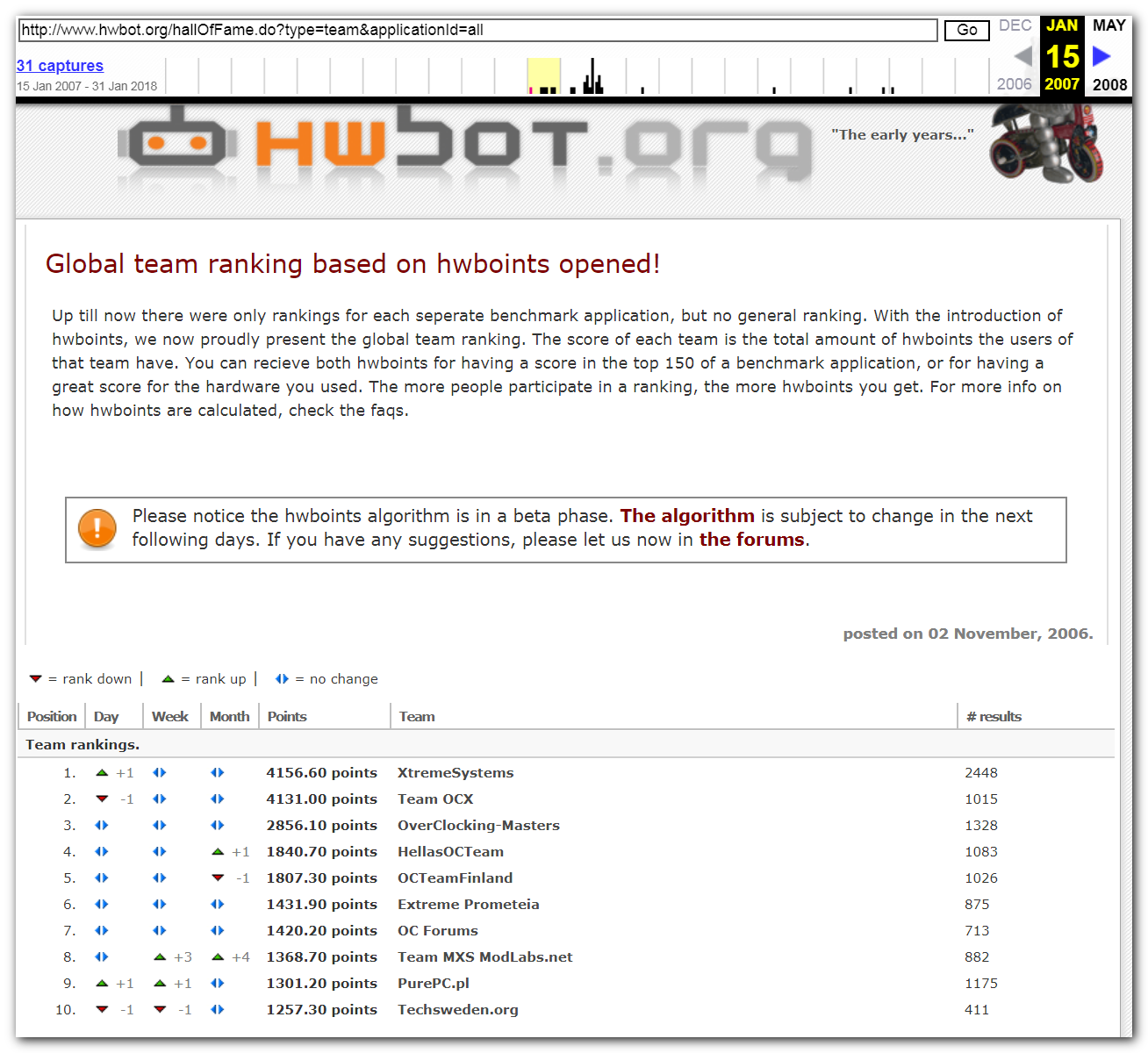Select the Techsweden.org team name

click(x=458, y=1010)
